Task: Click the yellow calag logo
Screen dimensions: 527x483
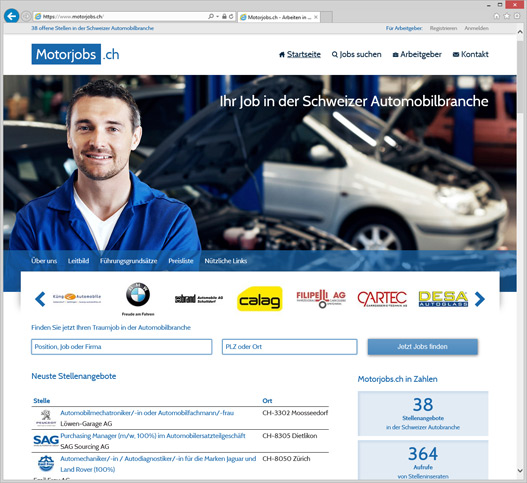Action: (259, 299)
